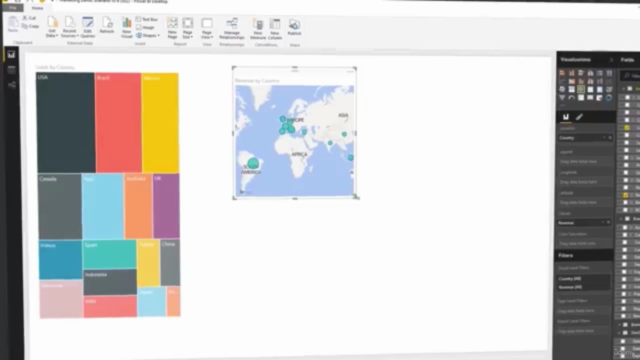Open the File menu tab
The image size is (640, 360).
[x=13, y=8]
